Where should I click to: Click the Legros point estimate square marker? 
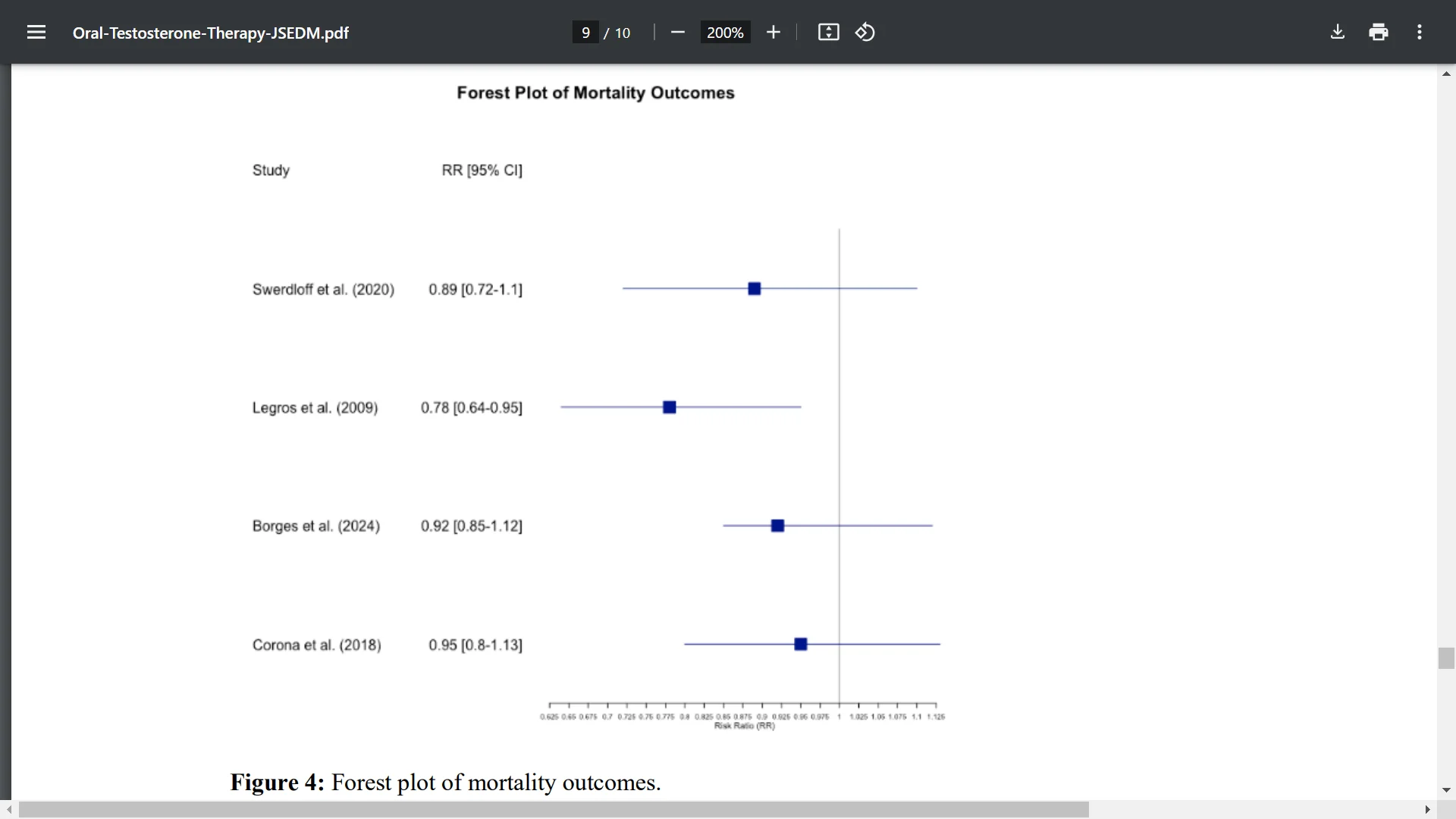pyautogui.click(x=669, y=407)
